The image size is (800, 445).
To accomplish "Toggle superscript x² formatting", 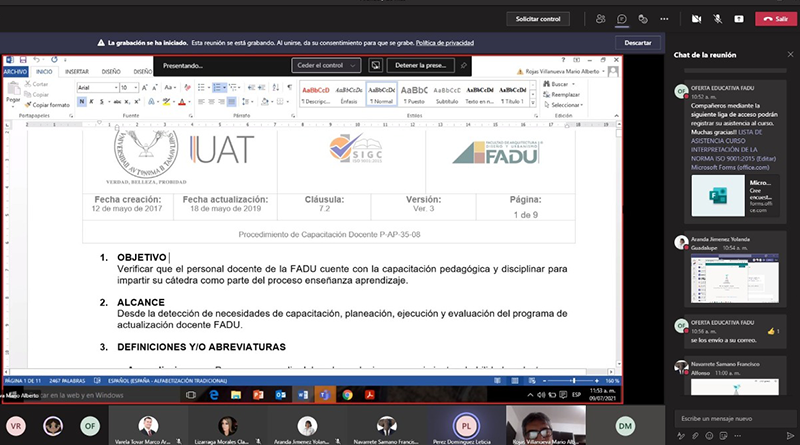I will [x=137, y=102].
